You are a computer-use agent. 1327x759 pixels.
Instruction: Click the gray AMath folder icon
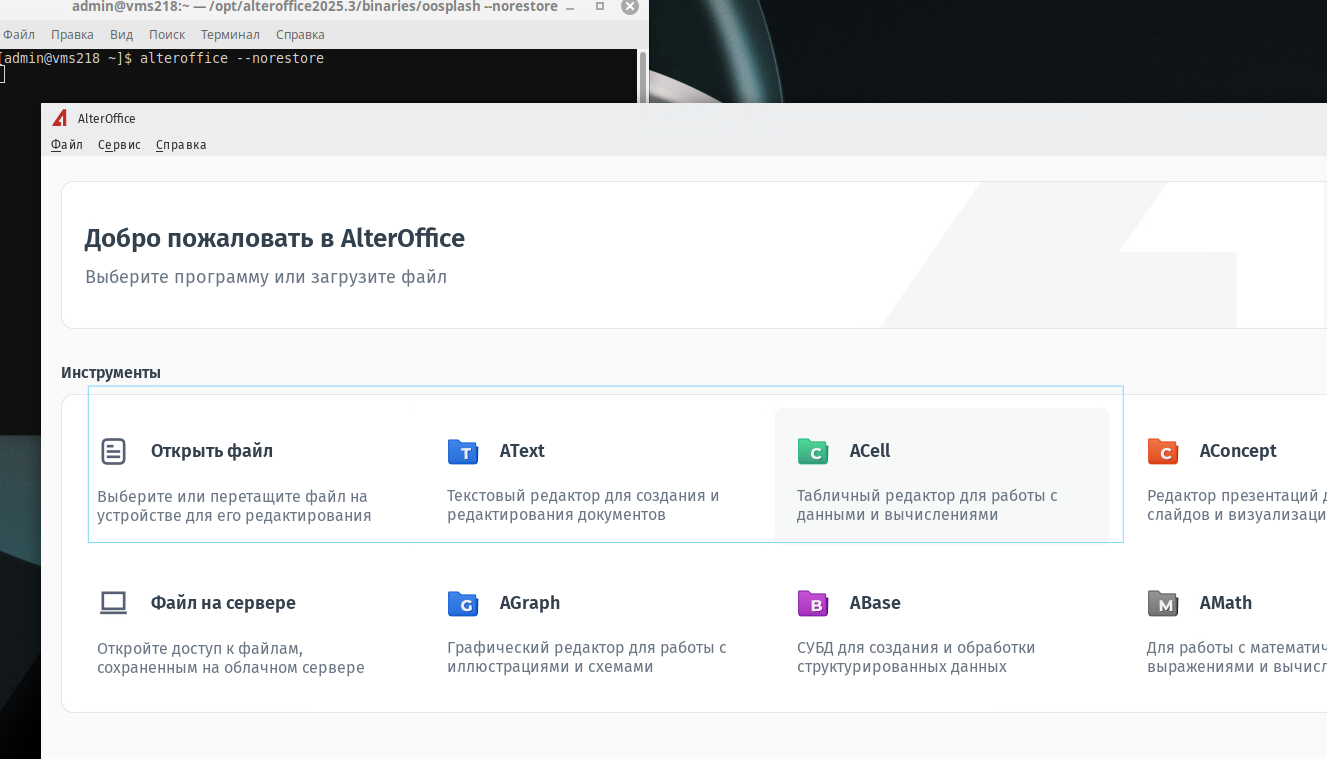(1163, 604)
